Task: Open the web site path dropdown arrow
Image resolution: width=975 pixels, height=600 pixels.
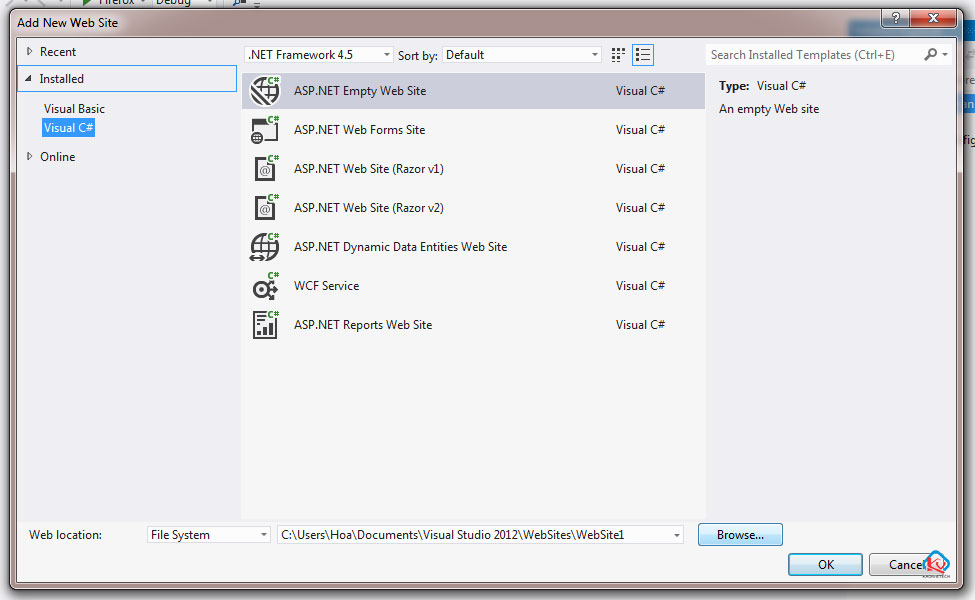Action: pyautogui.click(x=677, y=535)
